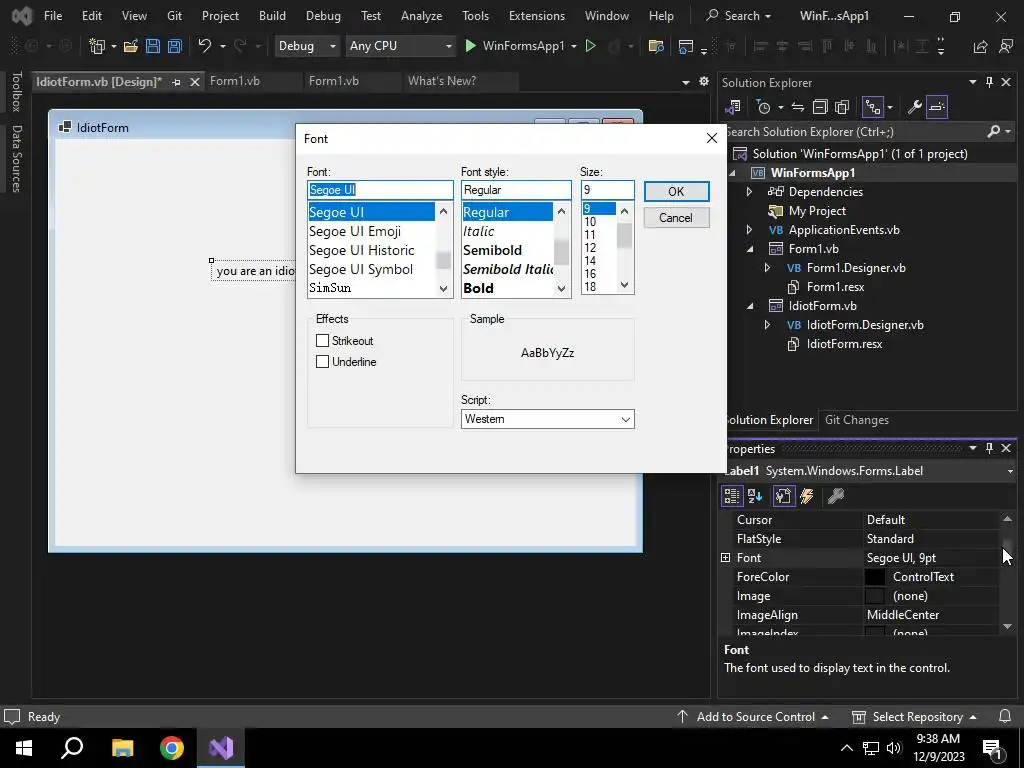Image resolution: width=1024 pixels, height=768 pixels.
Task: Expand the Dependencies tree node
Action: [x=749, y=192]
